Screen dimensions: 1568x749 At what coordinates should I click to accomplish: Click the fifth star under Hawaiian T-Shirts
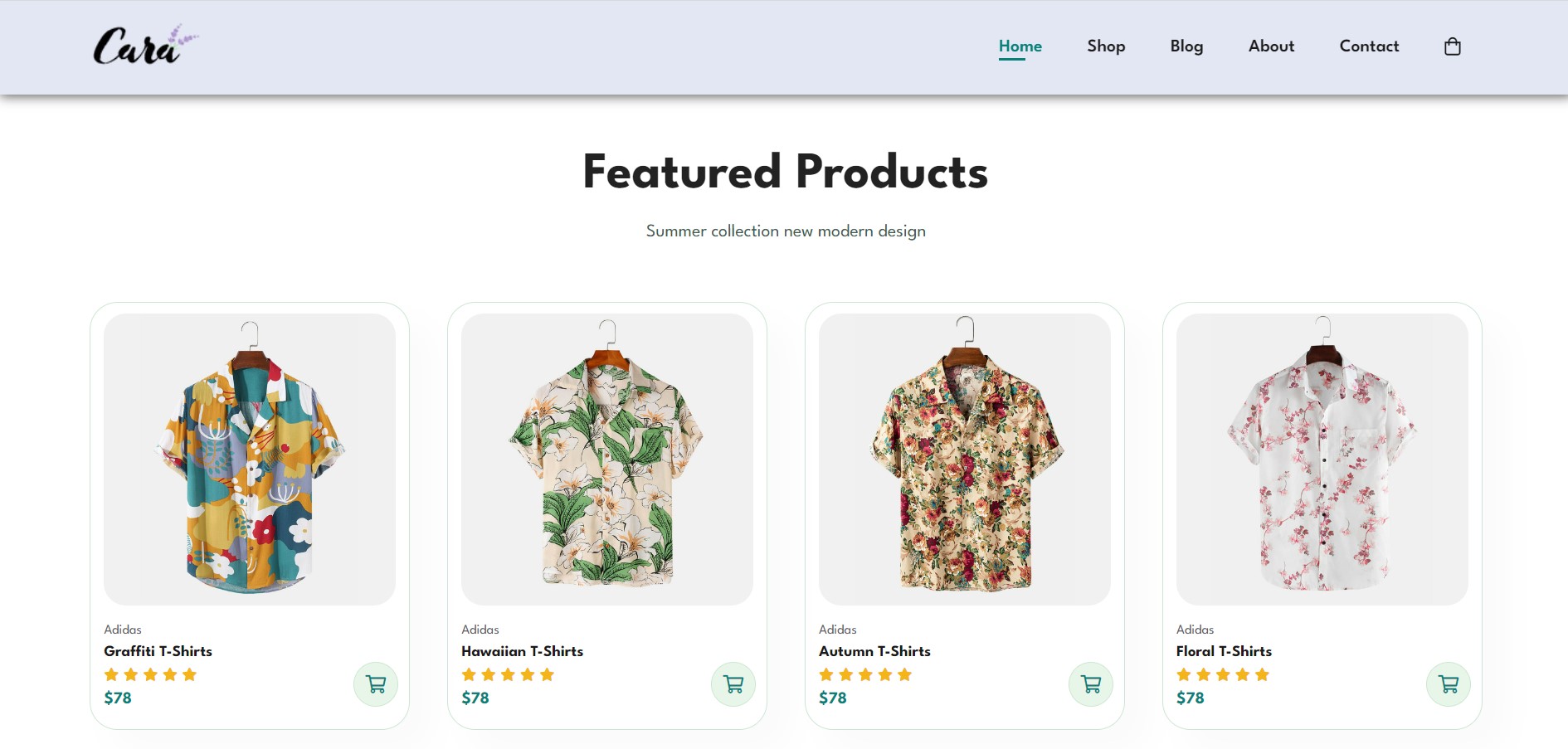coord(546,674)
